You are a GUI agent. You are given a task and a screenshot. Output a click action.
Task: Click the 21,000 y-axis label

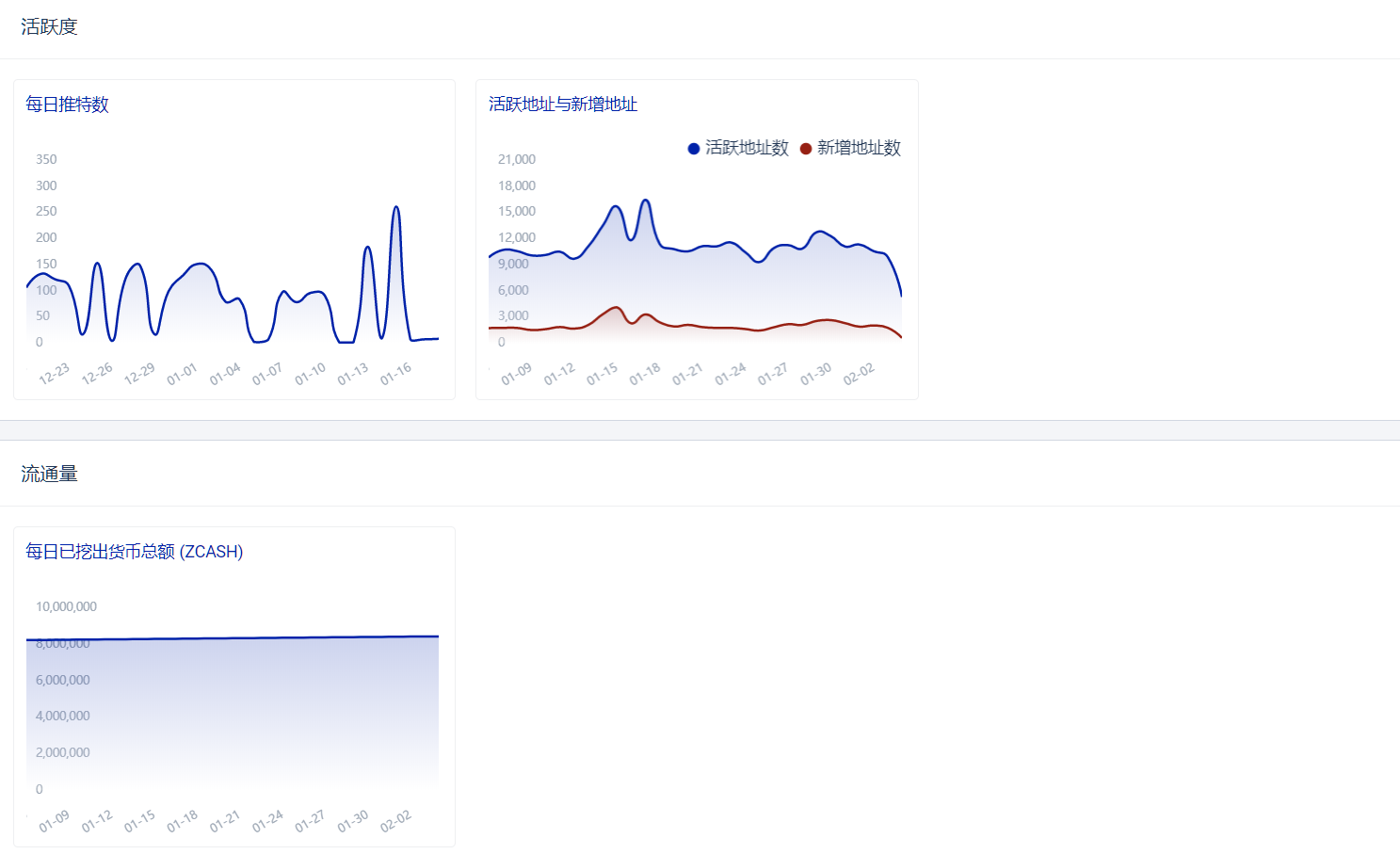tap(516, 159)
